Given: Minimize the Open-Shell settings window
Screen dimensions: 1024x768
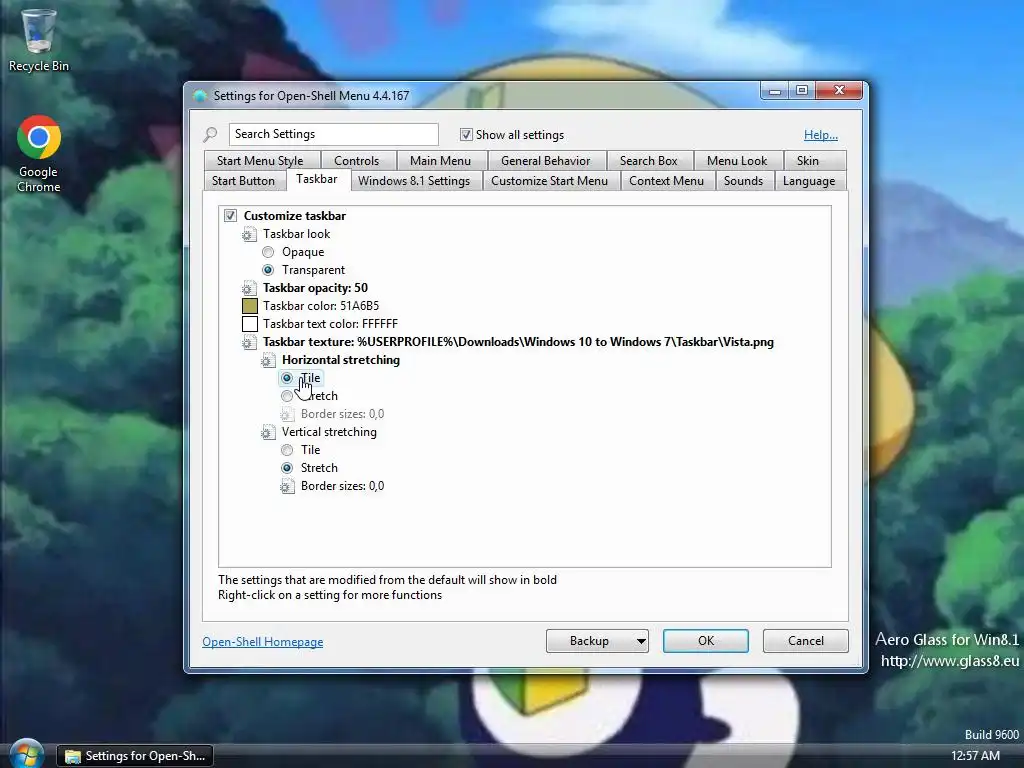Looking at the screenshot, I should 775,91.
